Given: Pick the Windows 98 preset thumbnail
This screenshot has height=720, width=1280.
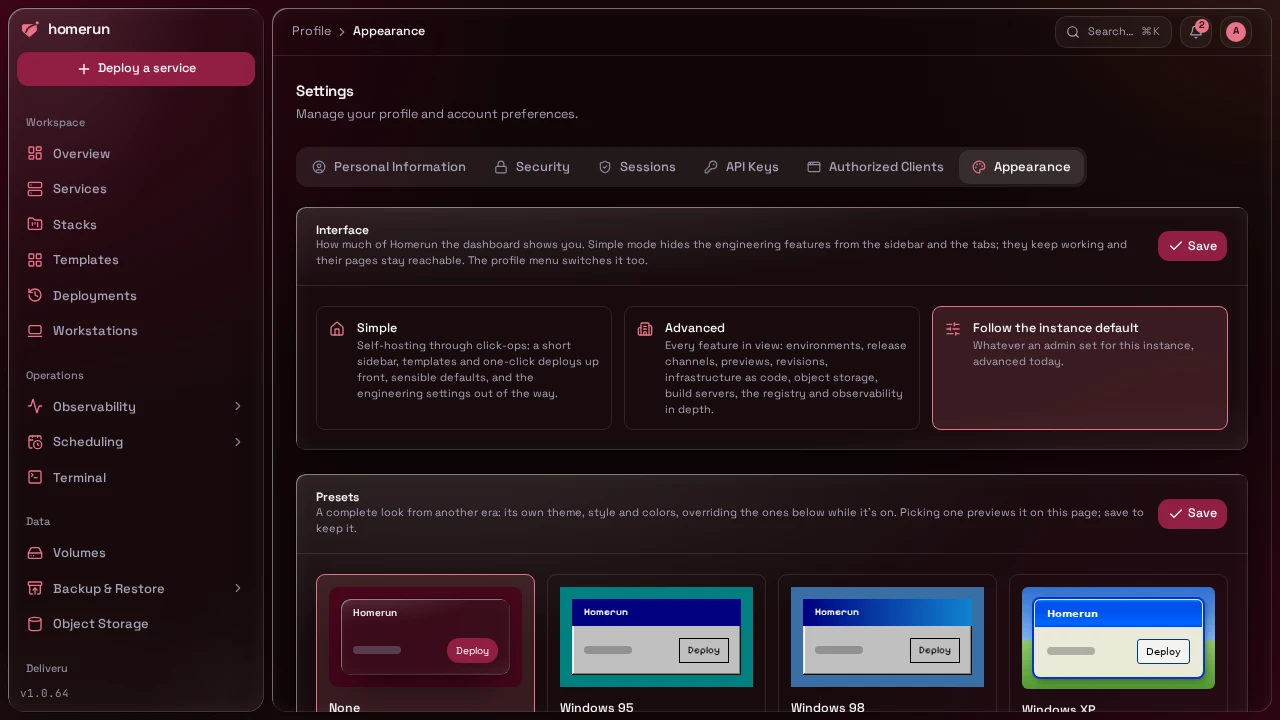Looking at the screenshot, I should [887, 637].
